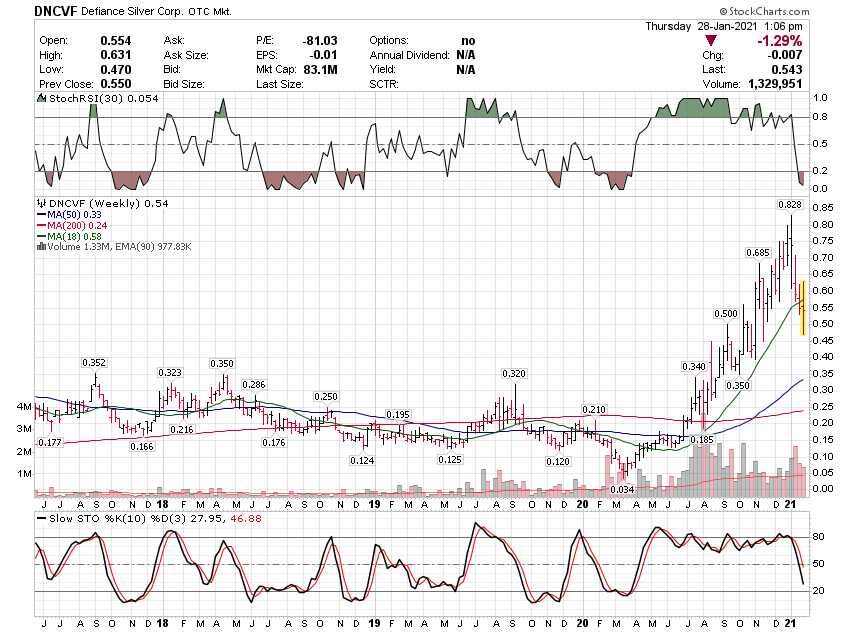The image size is (850, 633).
Task: Click the Open value 0.554
Action: coord(116,41)
